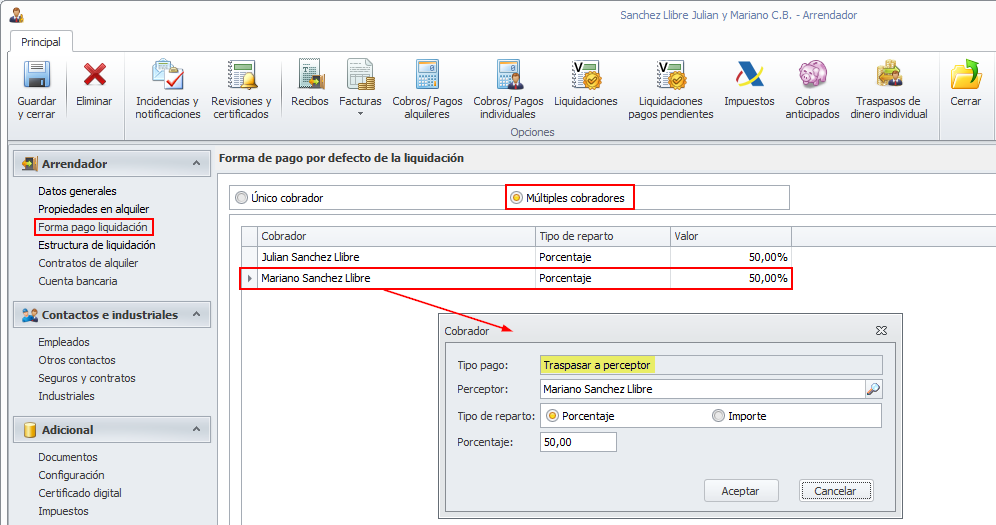Open Propiedades en alquiler
The height and width of the screenshot is (525, 996).
pyautogui.click(x=93, y=209)
